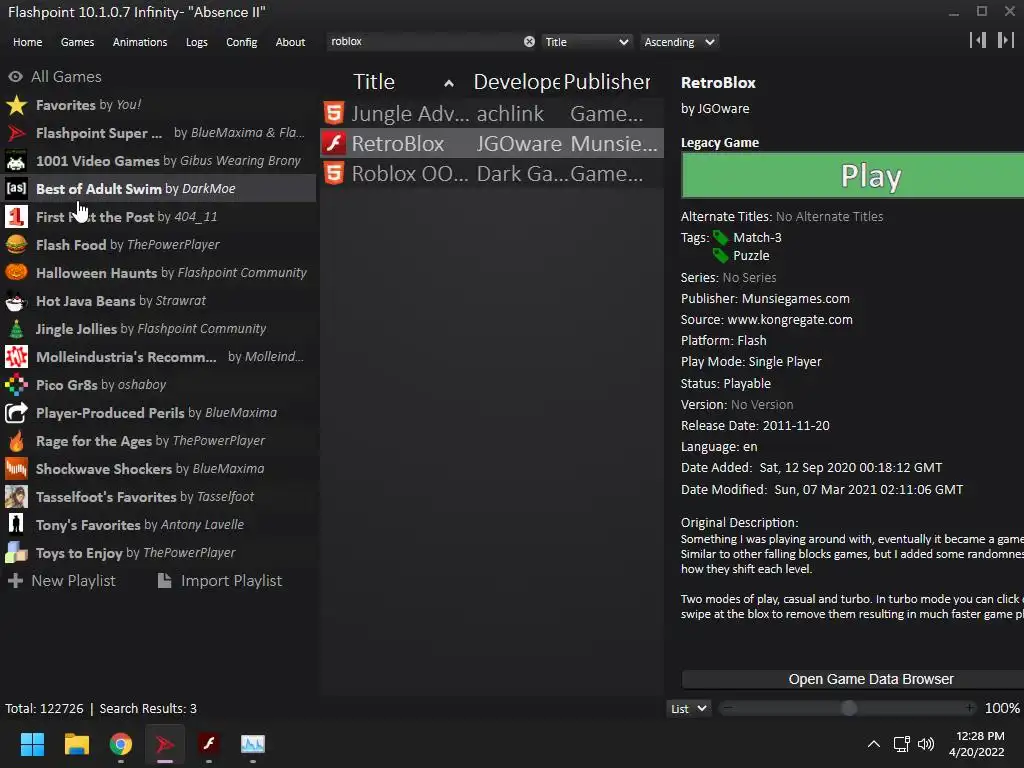Click Flash icon beside RetroBlox row
This screenshot has width=1024, height=768.
click(x=334, y=143)
